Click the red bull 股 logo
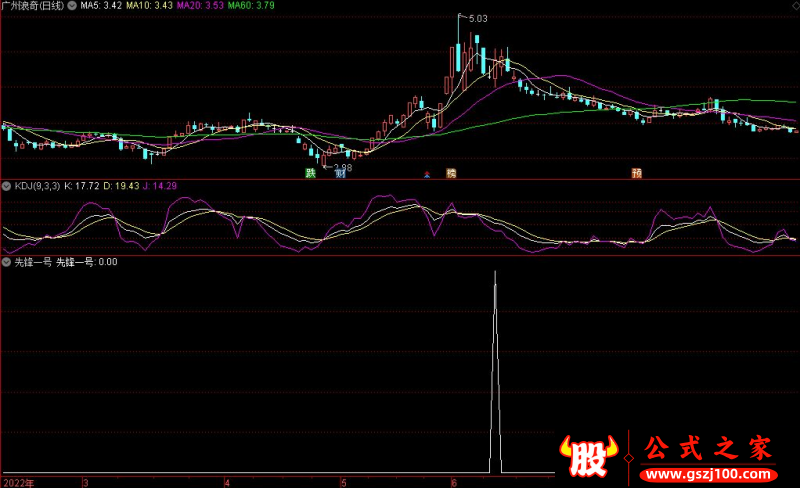This screenshot has width=800, height=488. pos(592,455)
